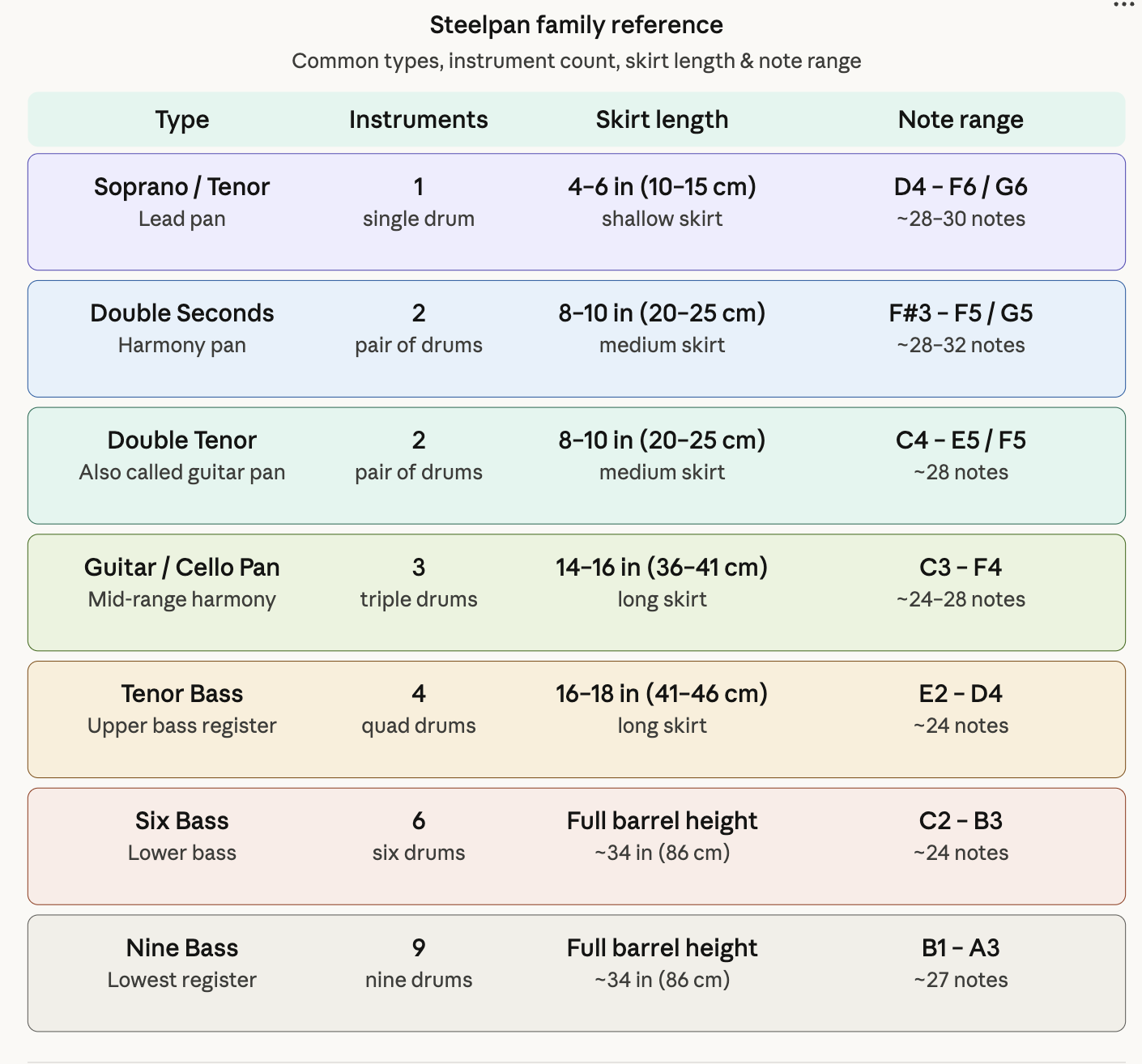Click the Type column header
The height and width of the screenshot is (1064, 1142).
pos(182,120)
